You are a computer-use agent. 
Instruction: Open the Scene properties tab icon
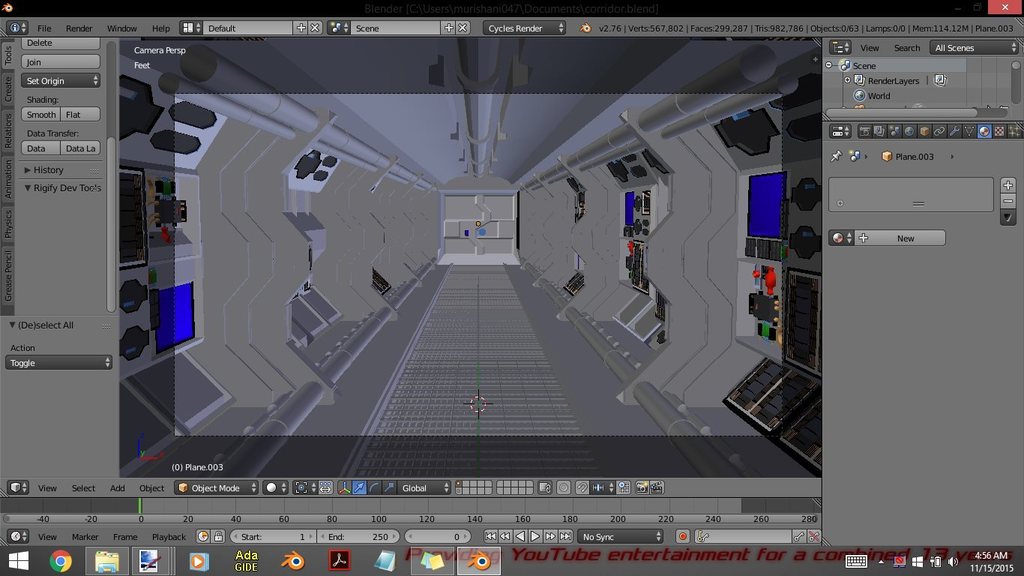coord(894,131)
